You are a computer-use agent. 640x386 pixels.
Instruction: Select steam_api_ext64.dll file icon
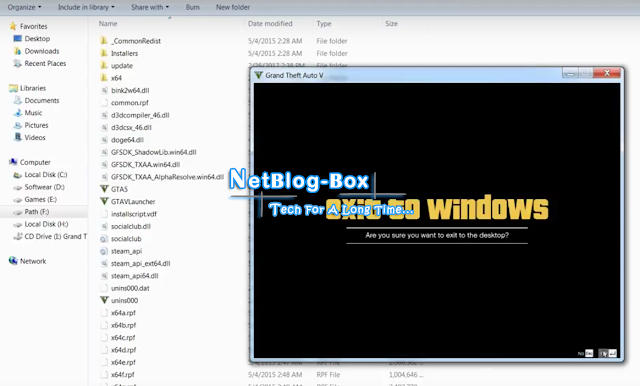[x=104, y=263]
